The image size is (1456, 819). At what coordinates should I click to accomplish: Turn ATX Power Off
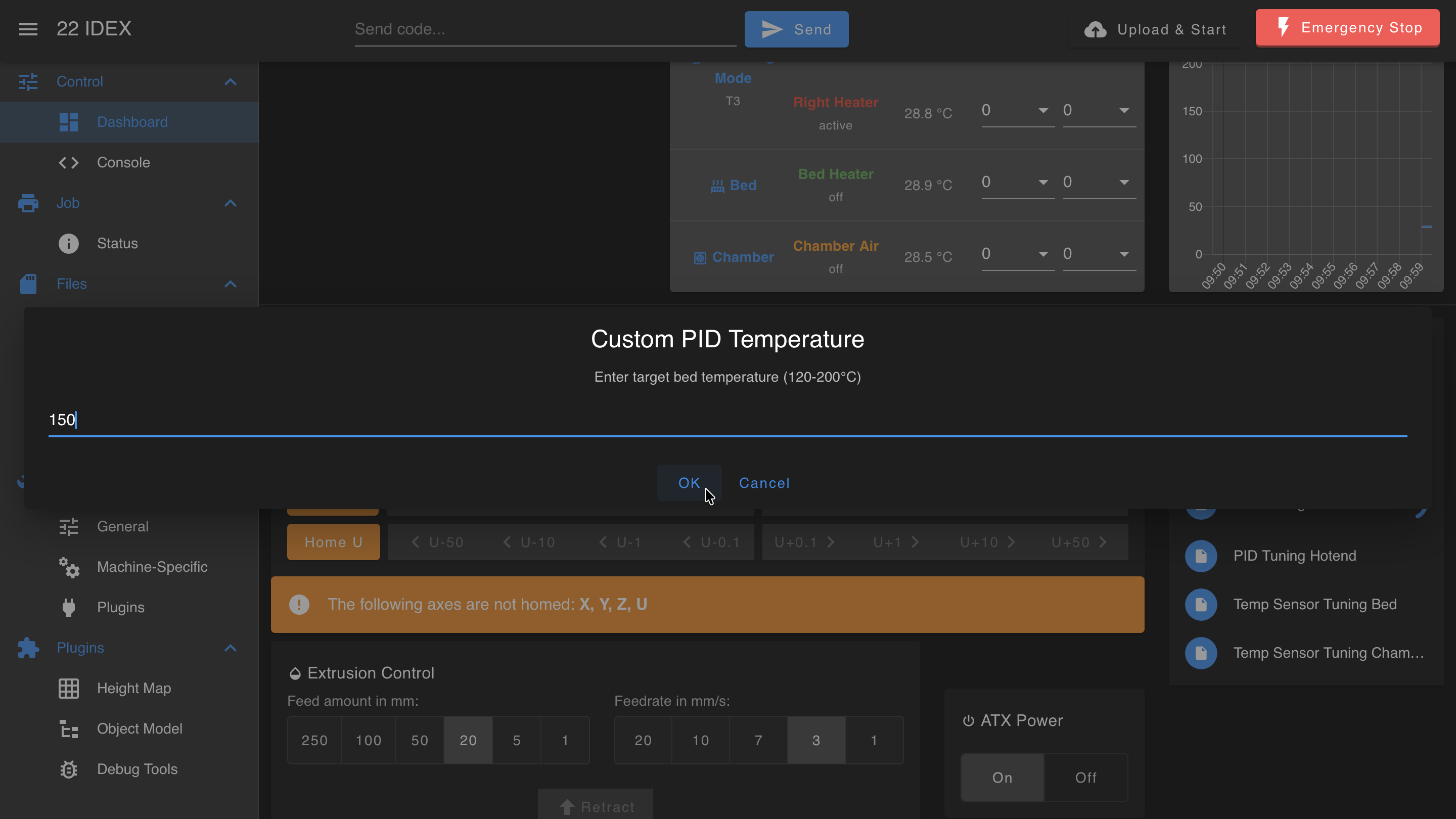[x=1085, y=778]
